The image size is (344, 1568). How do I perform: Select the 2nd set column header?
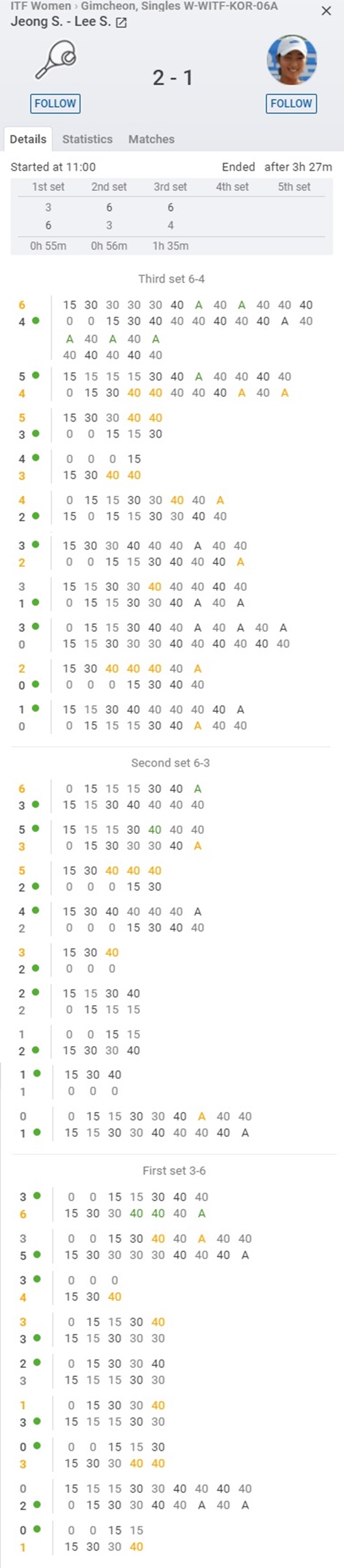109,187
